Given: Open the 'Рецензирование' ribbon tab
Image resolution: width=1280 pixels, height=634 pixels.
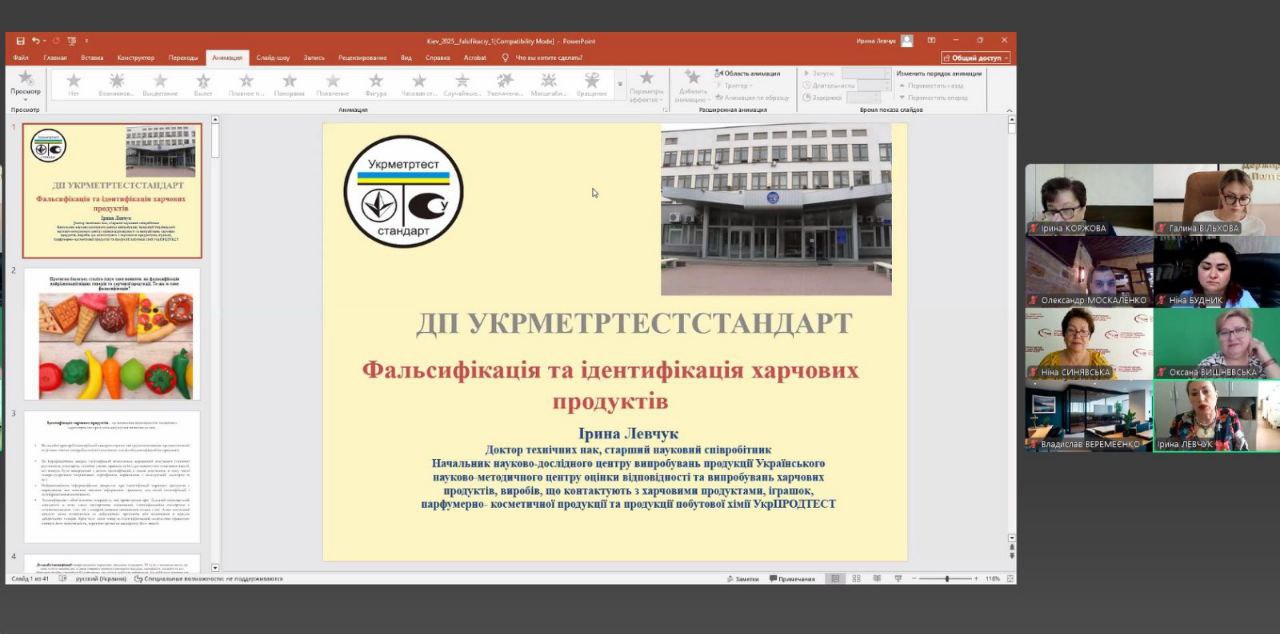Looking at the screenshot, I should pos(362,57).
